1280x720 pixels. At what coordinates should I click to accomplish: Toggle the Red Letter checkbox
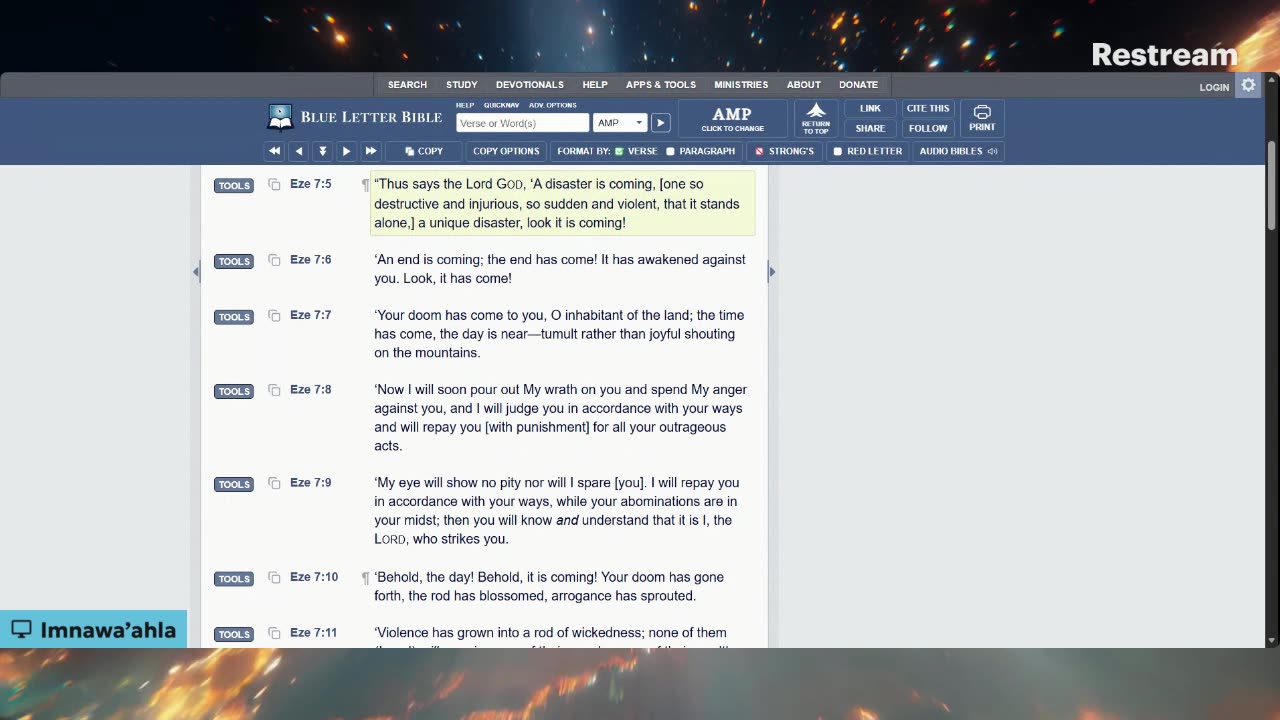click(837, 152)
